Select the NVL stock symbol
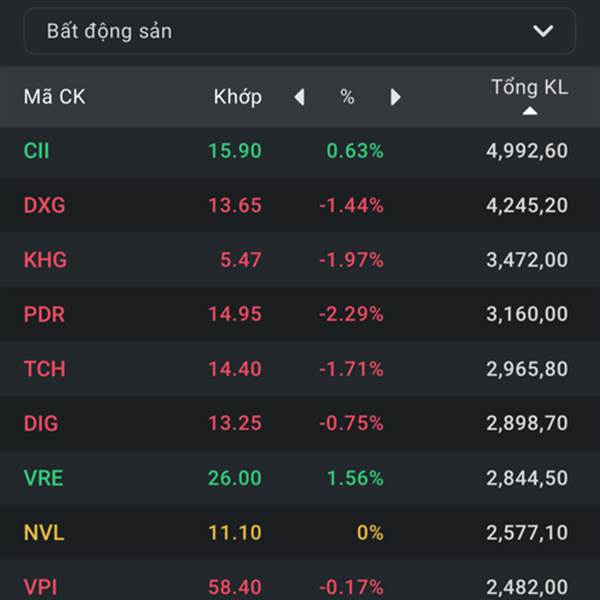 coord(43,532)
